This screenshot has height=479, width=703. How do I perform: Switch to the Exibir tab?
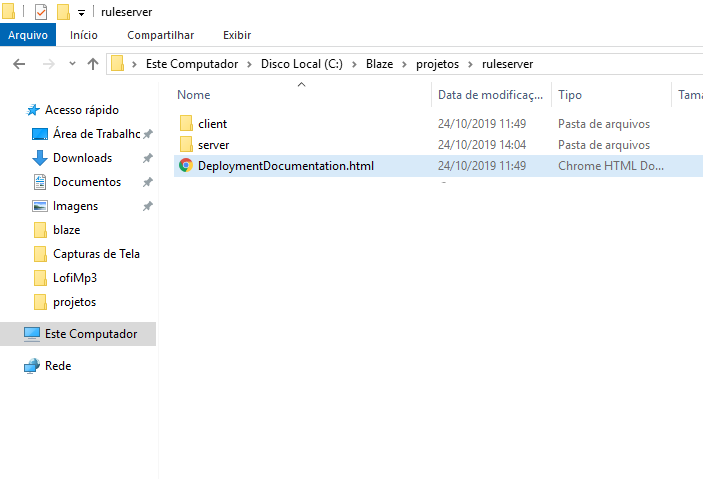[237, 35]
